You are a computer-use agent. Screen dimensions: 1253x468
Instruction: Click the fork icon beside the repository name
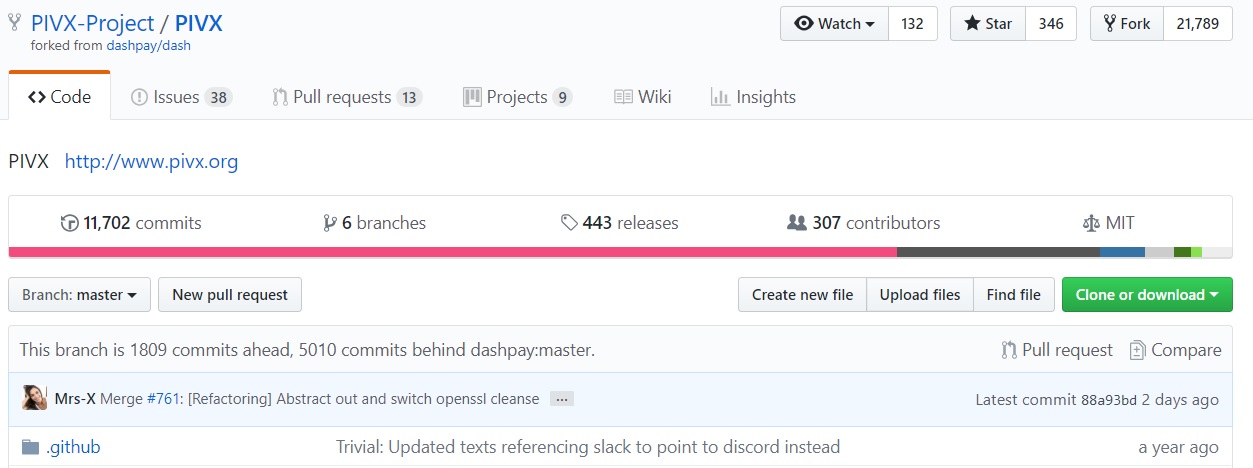[15, 23]
